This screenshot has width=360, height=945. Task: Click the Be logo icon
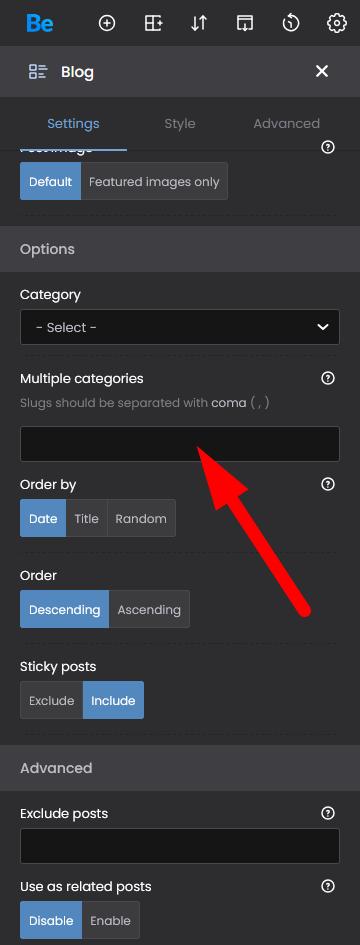click(x=40, y=24)
